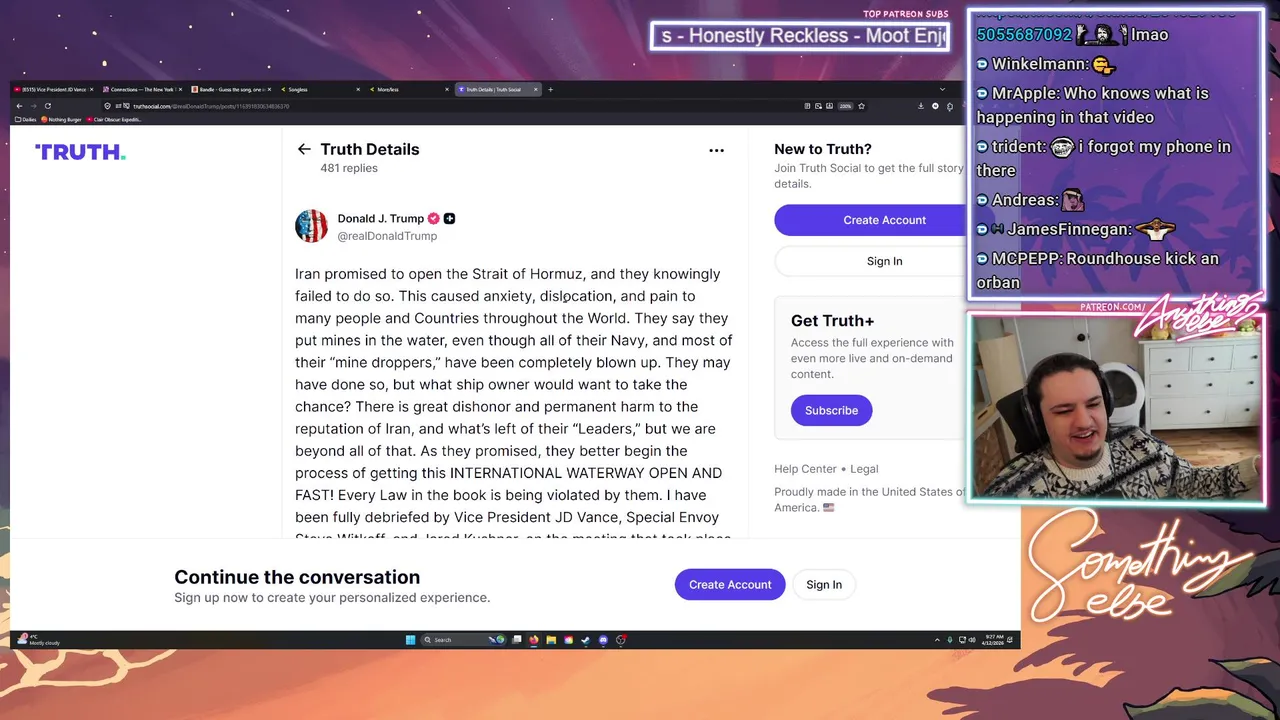The width and height of the screenshot is (1280, 720).
Task: Click the "481 replies" count
Action: click(x=349, y=168)
